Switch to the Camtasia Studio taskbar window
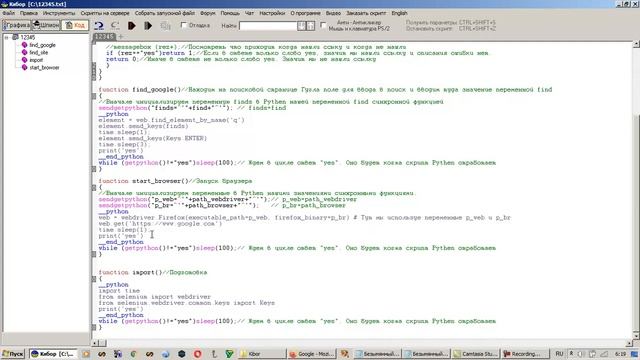This screenshot has height=360, width=640. 475,354
